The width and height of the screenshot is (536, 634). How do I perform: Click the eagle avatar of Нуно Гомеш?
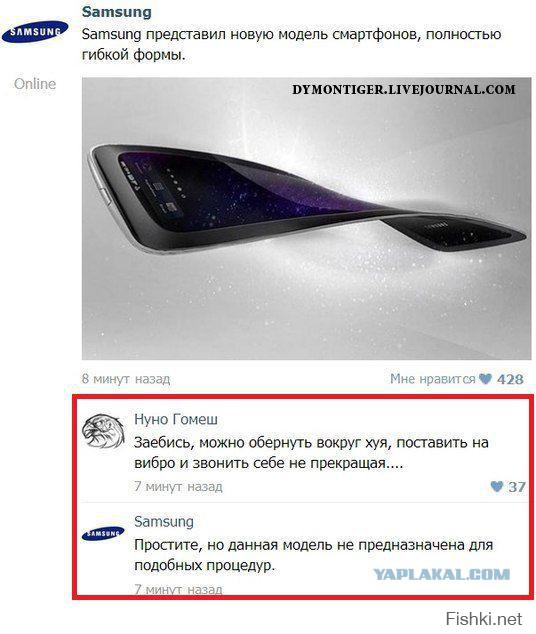coord(103,431)
